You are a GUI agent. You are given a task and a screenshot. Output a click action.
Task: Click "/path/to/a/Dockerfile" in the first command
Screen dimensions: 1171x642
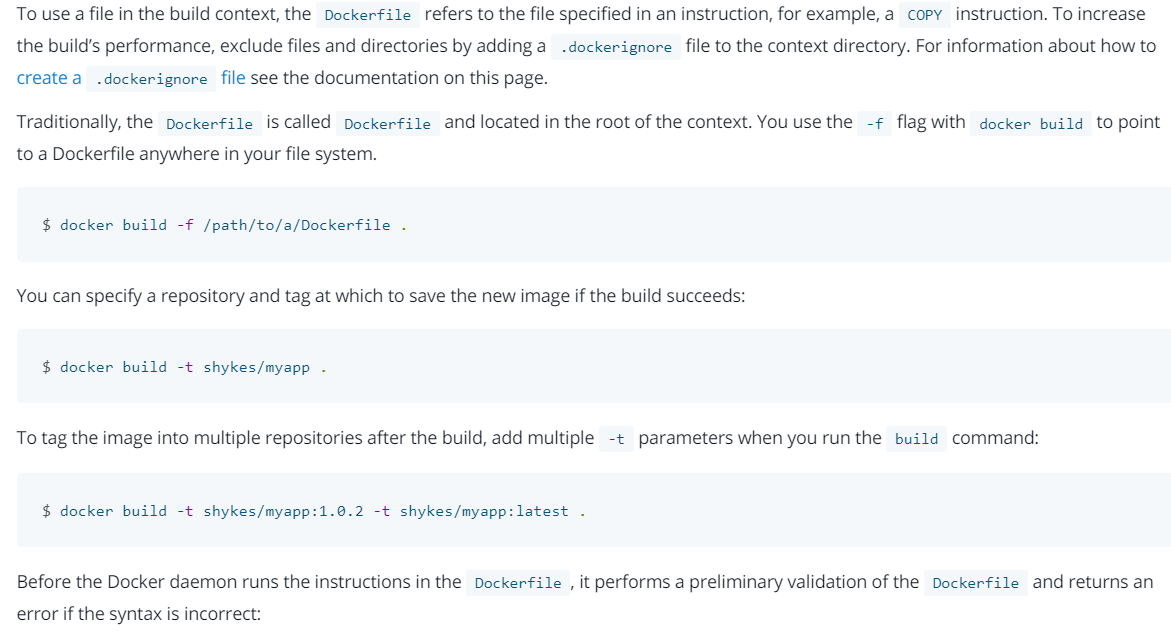[297, 225]
